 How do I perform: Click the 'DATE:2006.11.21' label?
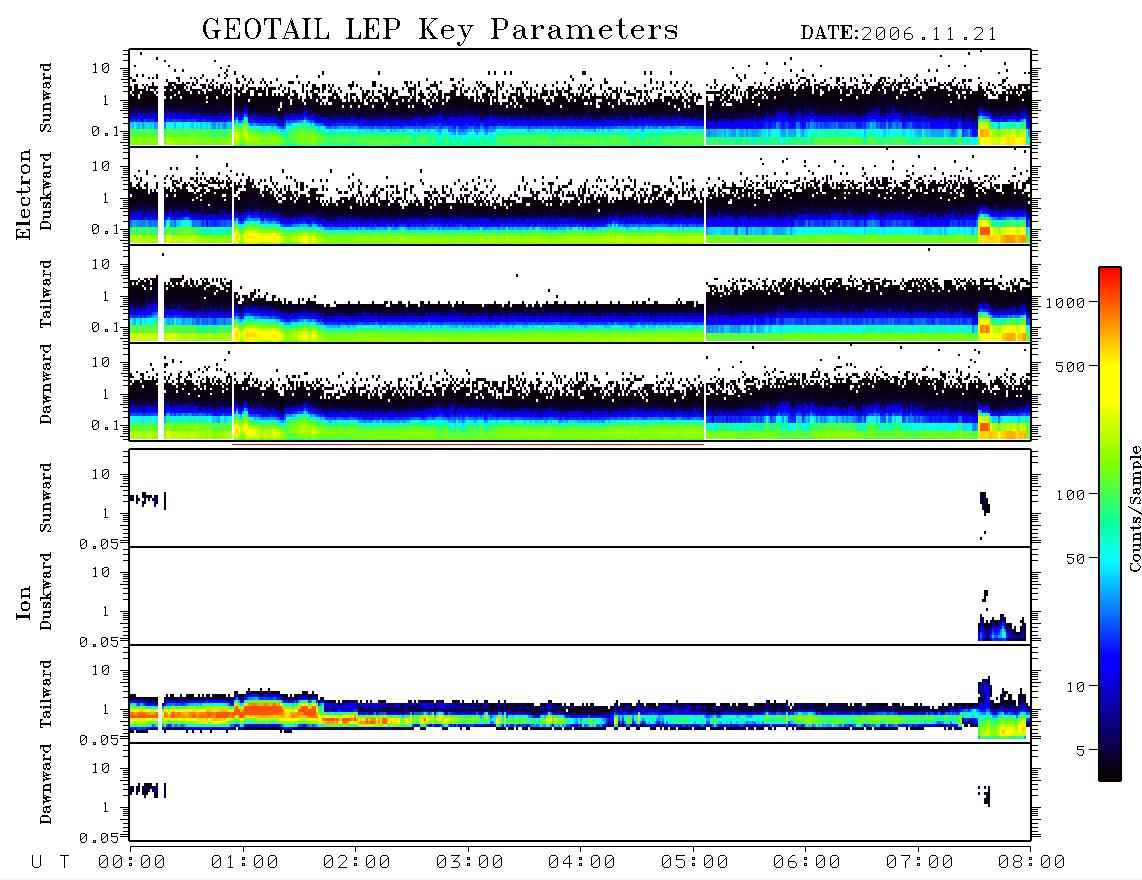coord(899,34)
